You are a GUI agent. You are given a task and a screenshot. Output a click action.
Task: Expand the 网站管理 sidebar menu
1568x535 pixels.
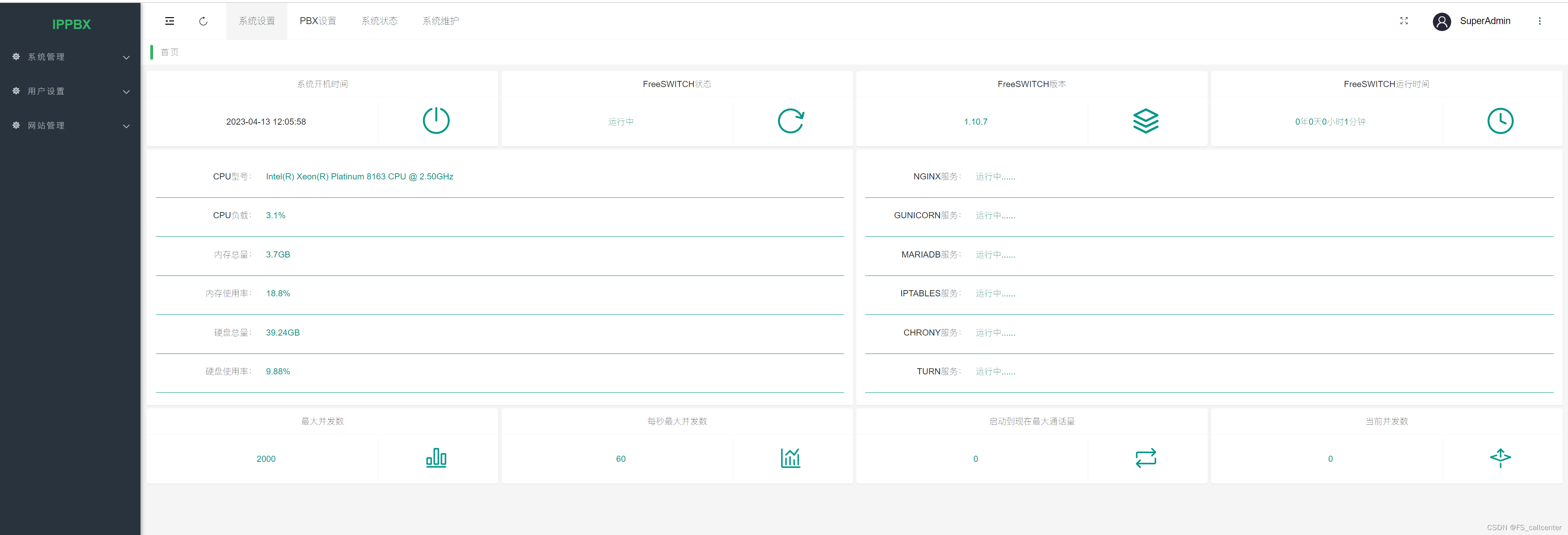click(x=71, y=125)
